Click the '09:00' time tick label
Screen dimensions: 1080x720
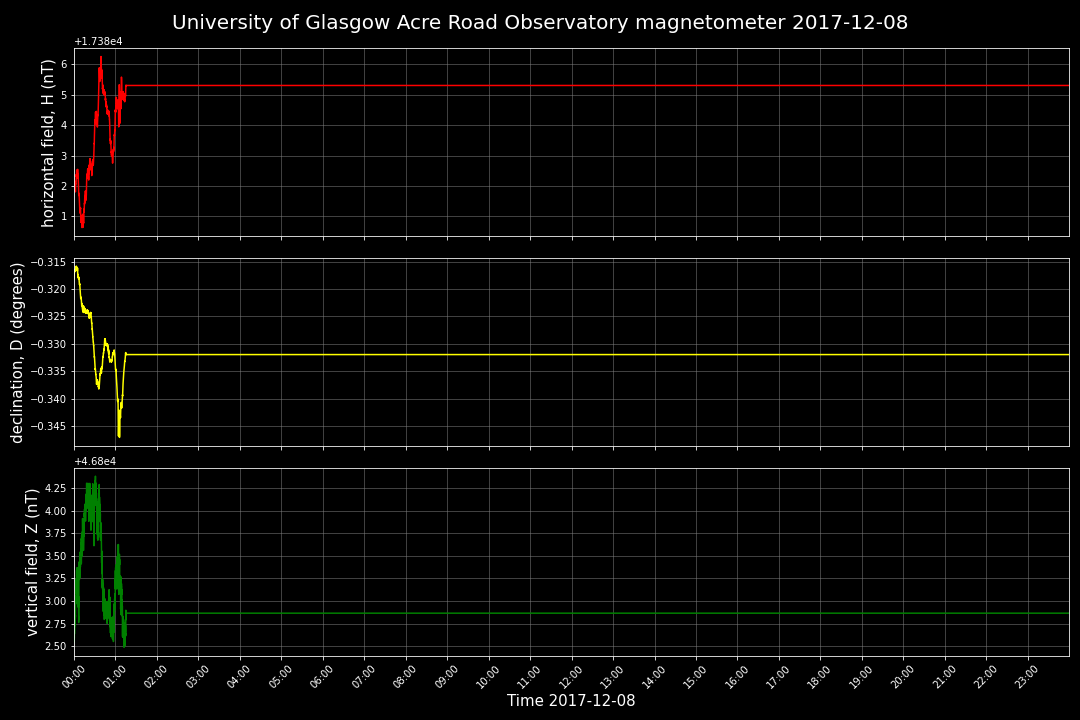pos(446,678)
